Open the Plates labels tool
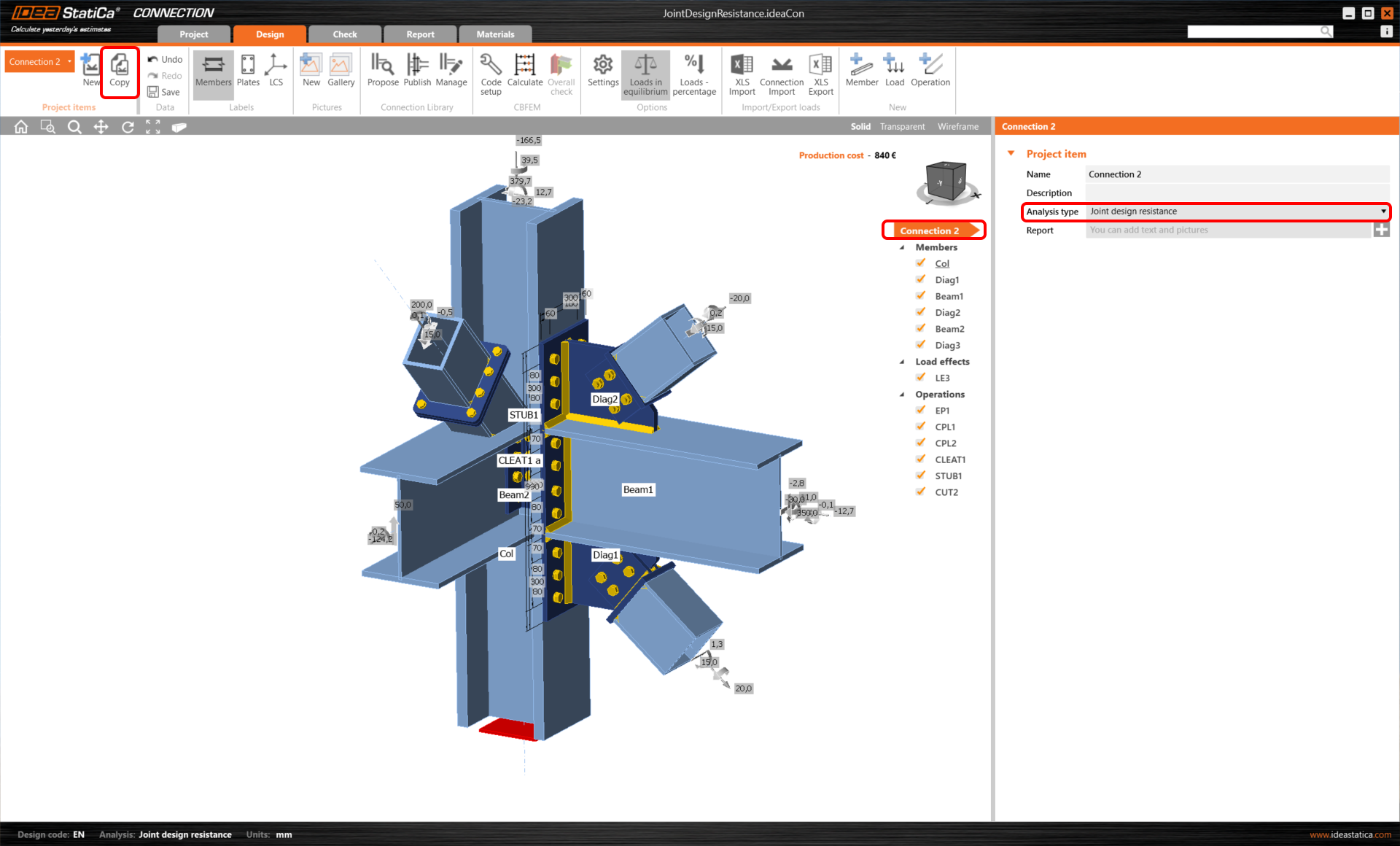1400x846 pixels. click(x=248, y=70)
